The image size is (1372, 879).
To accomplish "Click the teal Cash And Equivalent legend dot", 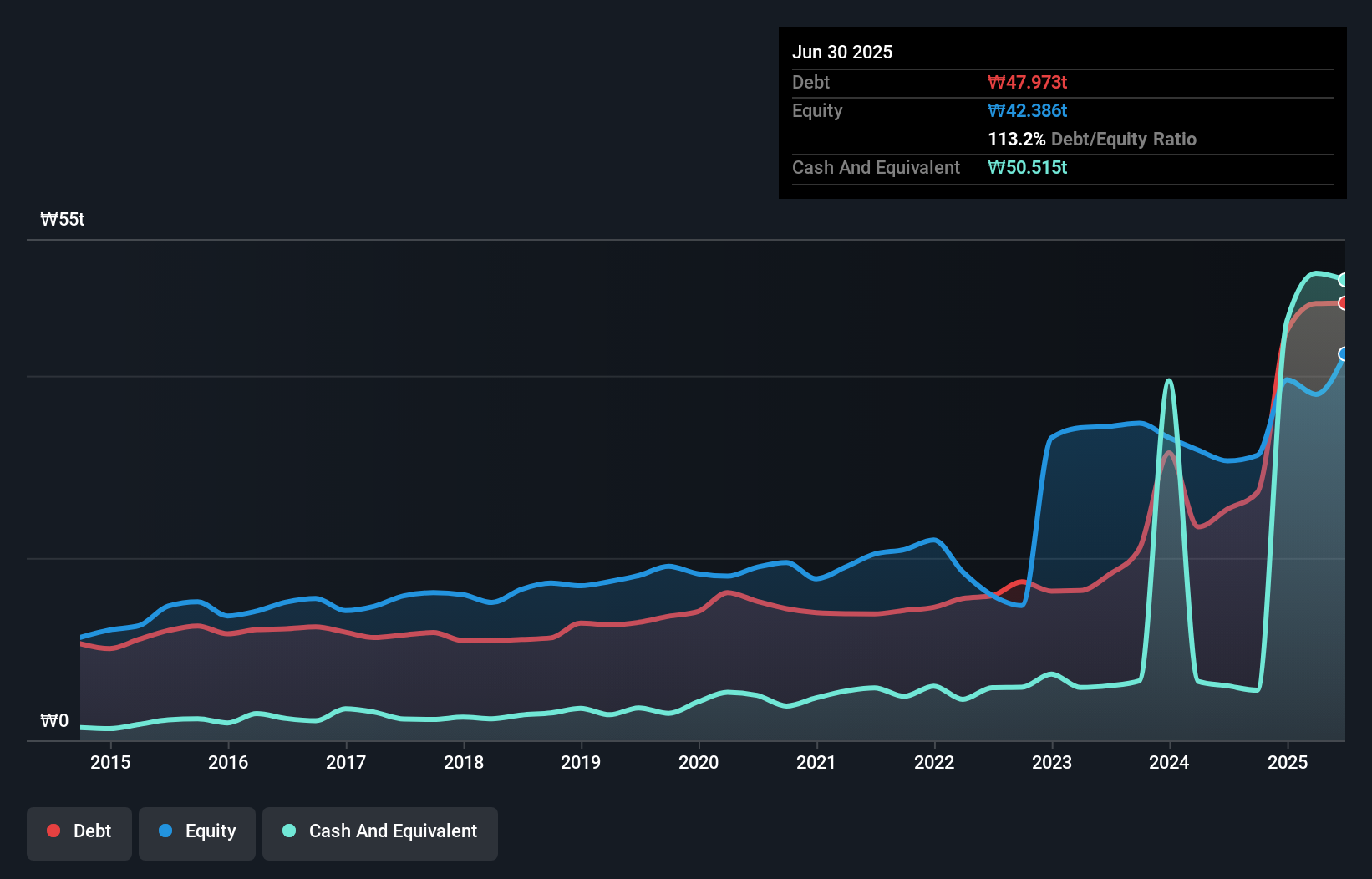I will (x=288, y=831).
